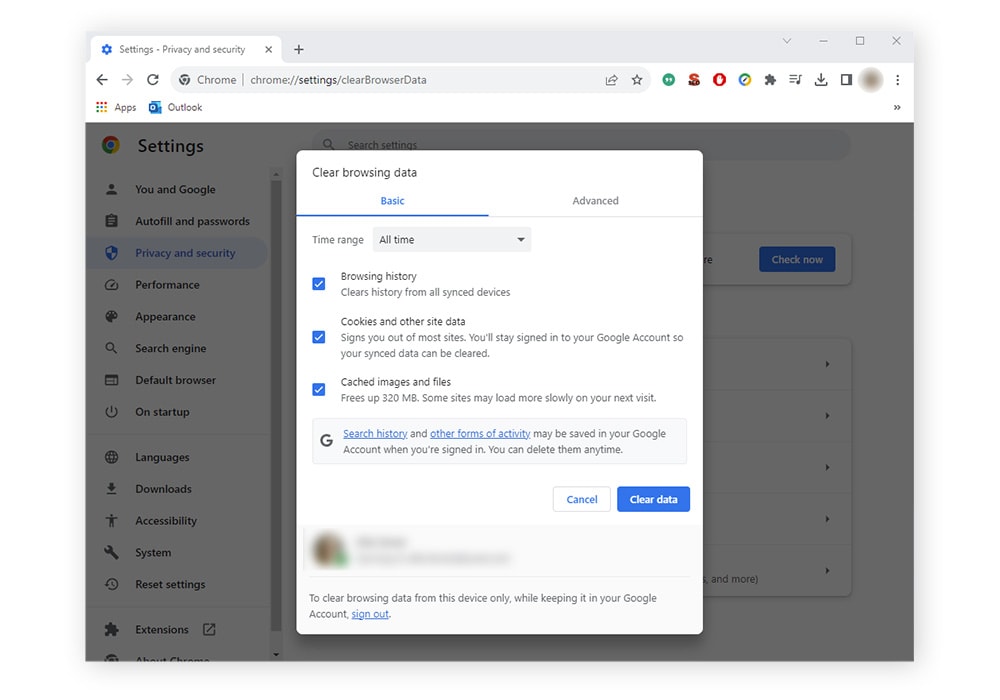Click the Search history link
Screen dimensions: 1000x700
click(375, 434)
